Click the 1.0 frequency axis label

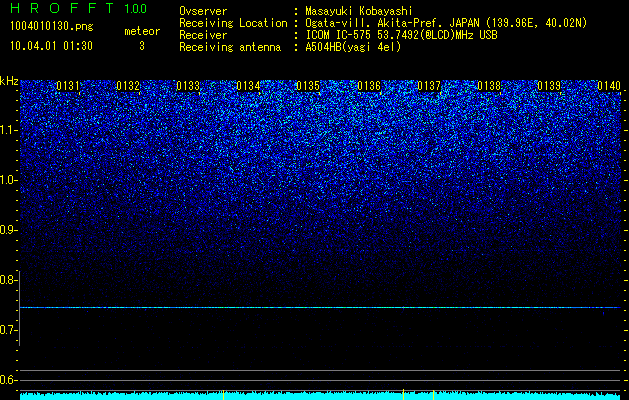tap(7, 181)
